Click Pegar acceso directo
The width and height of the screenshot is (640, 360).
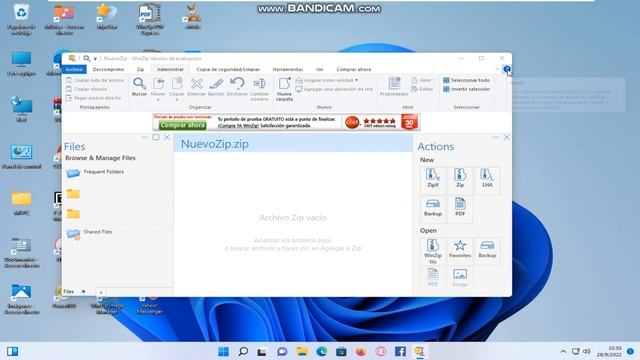coord(94,98)
